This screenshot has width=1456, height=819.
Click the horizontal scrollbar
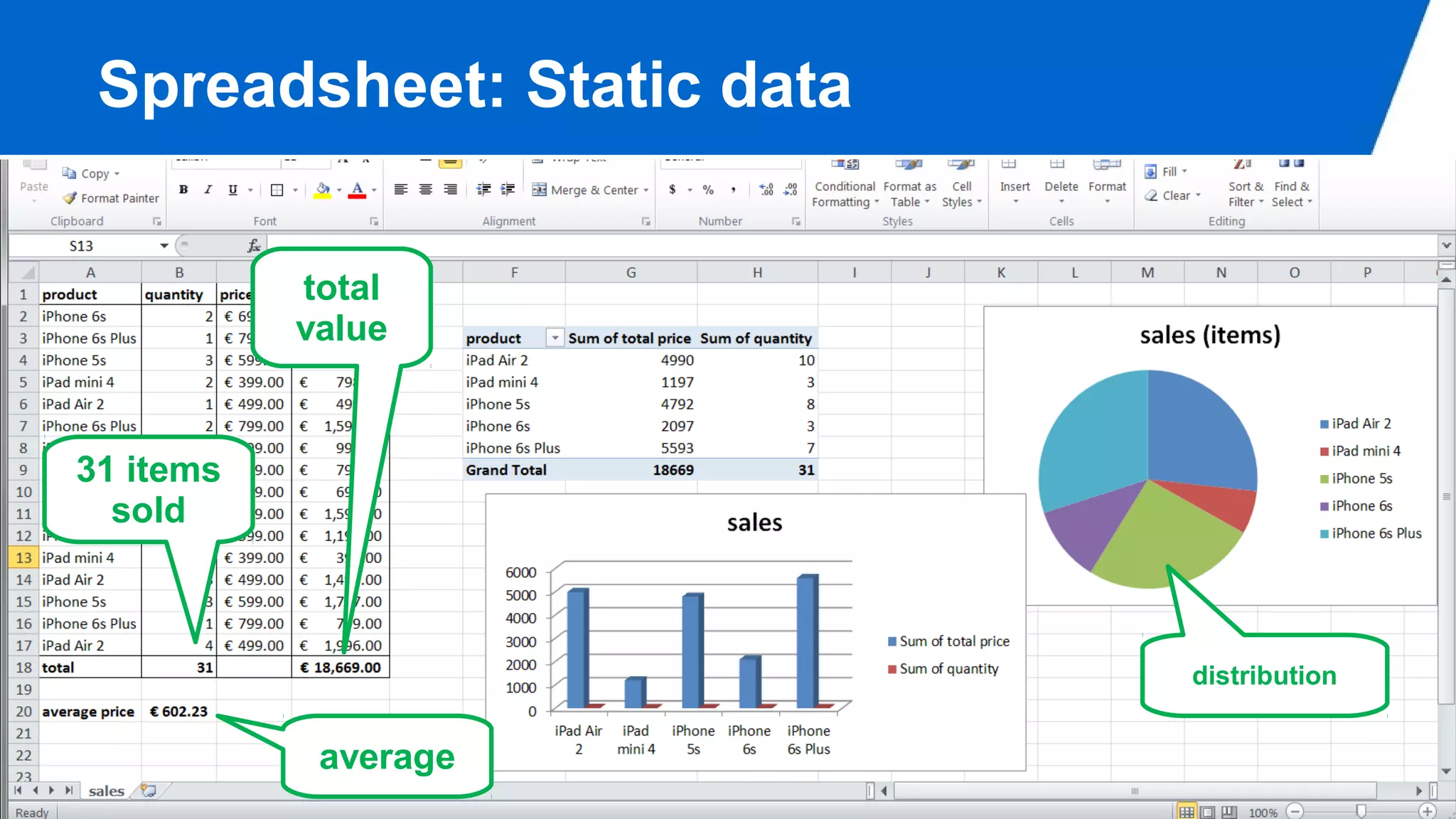click(x=1135, y=791)
